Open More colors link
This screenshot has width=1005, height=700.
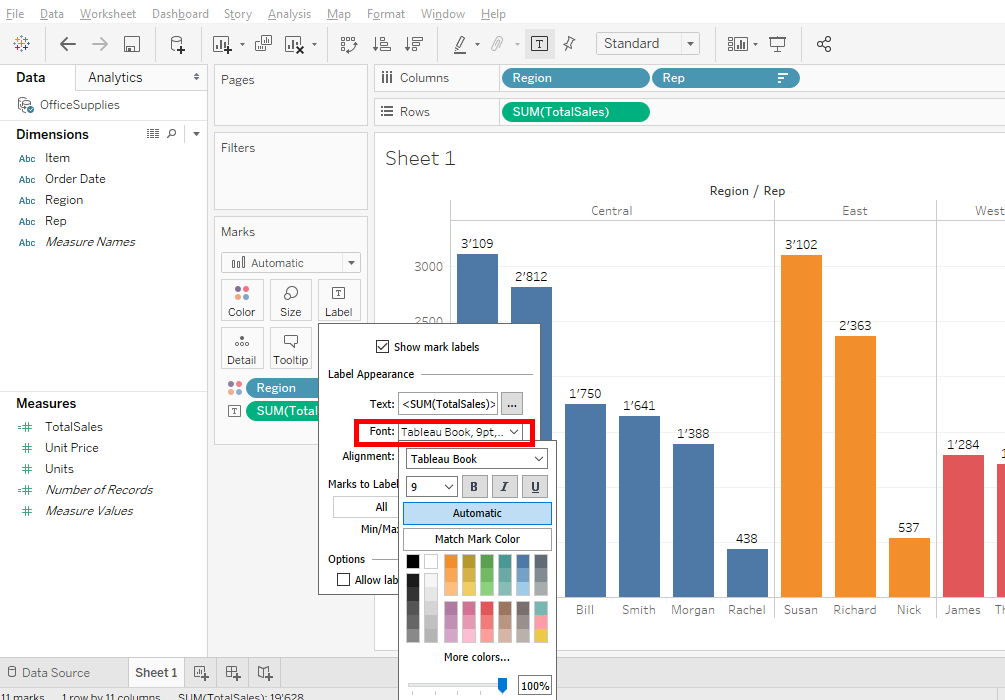click(x=477, y=657)
